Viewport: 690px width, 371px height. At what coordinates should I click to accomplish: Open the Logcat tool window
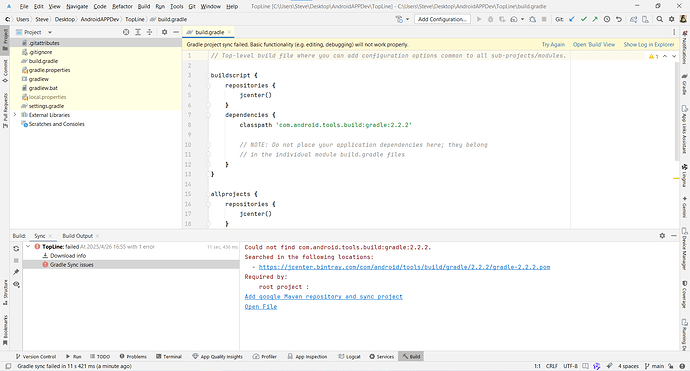pyautogui.click(x=349, y=356)
